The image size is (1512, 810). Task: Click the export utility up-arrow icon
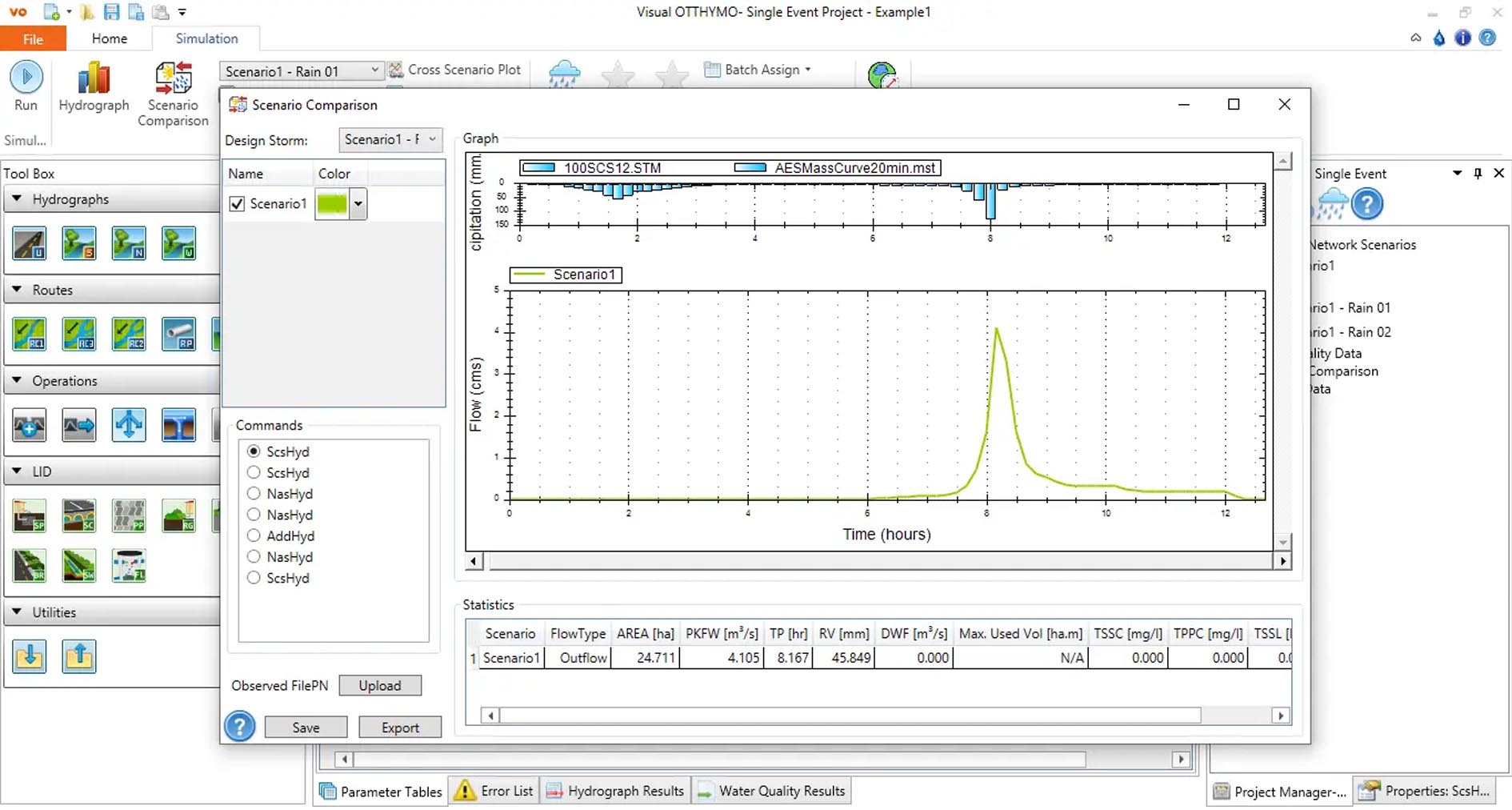pyautogui.click(x=79, y=656)
